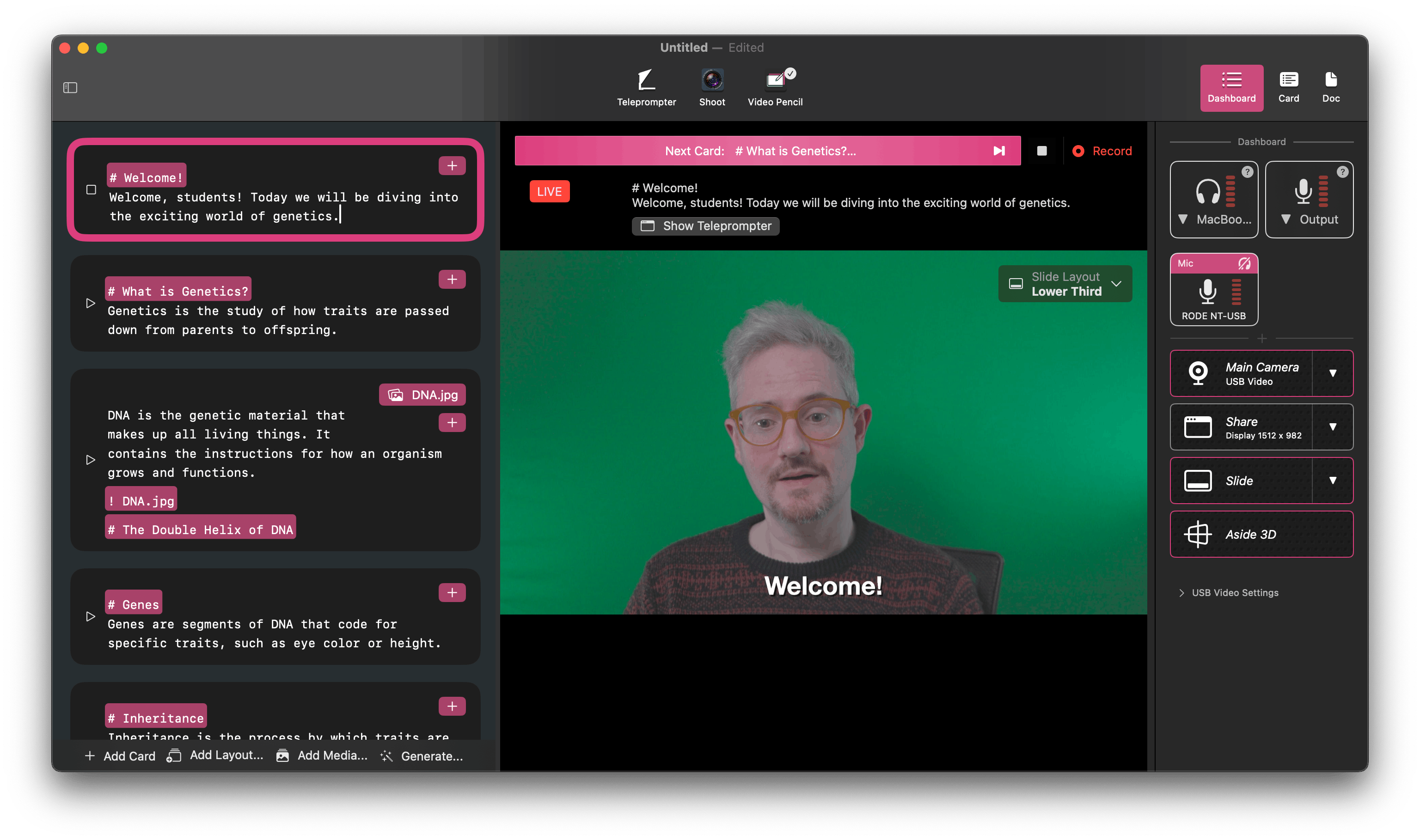Start recording with Record button

1102,151
